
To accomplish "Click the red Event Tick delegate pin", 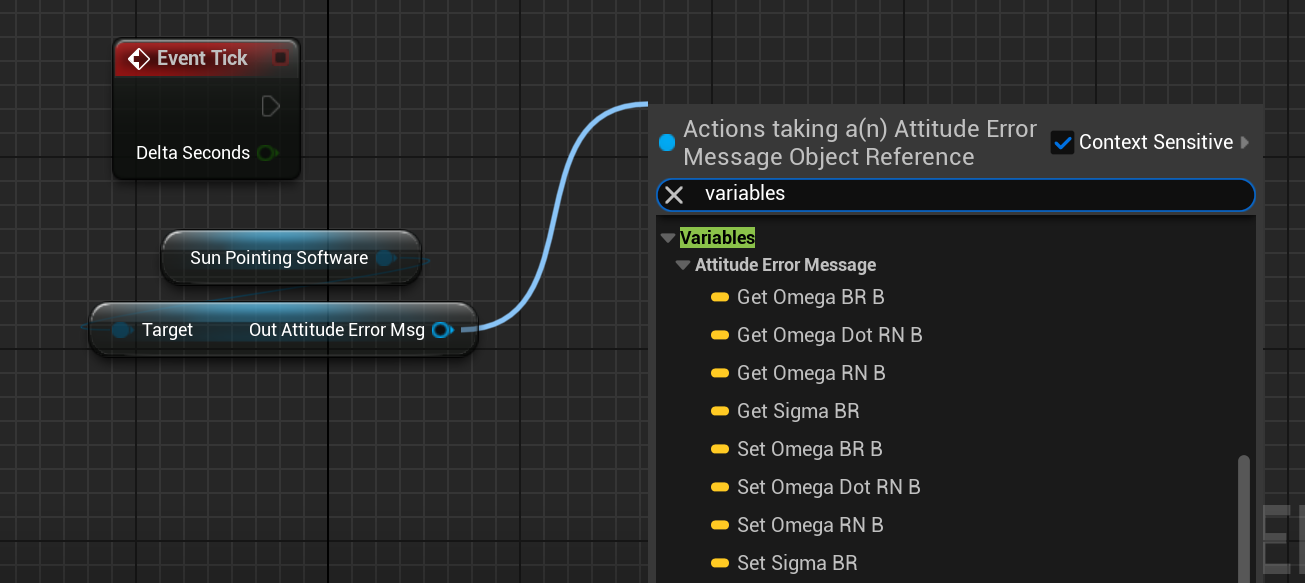I will [281, 58].
